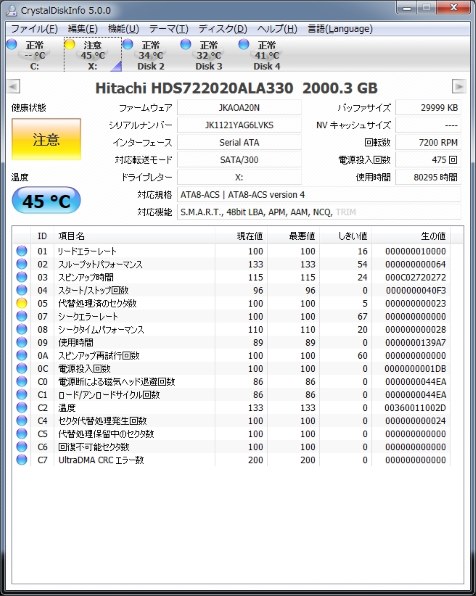The width and height of the screenshot is (476, 596).
Task: Click blue status icon for attribute 0C
Action: (22, 368)
